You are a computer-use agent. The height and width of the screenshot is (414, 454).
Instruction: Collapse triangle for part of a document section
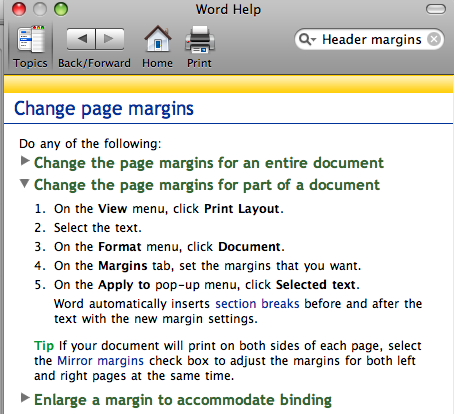24,183
